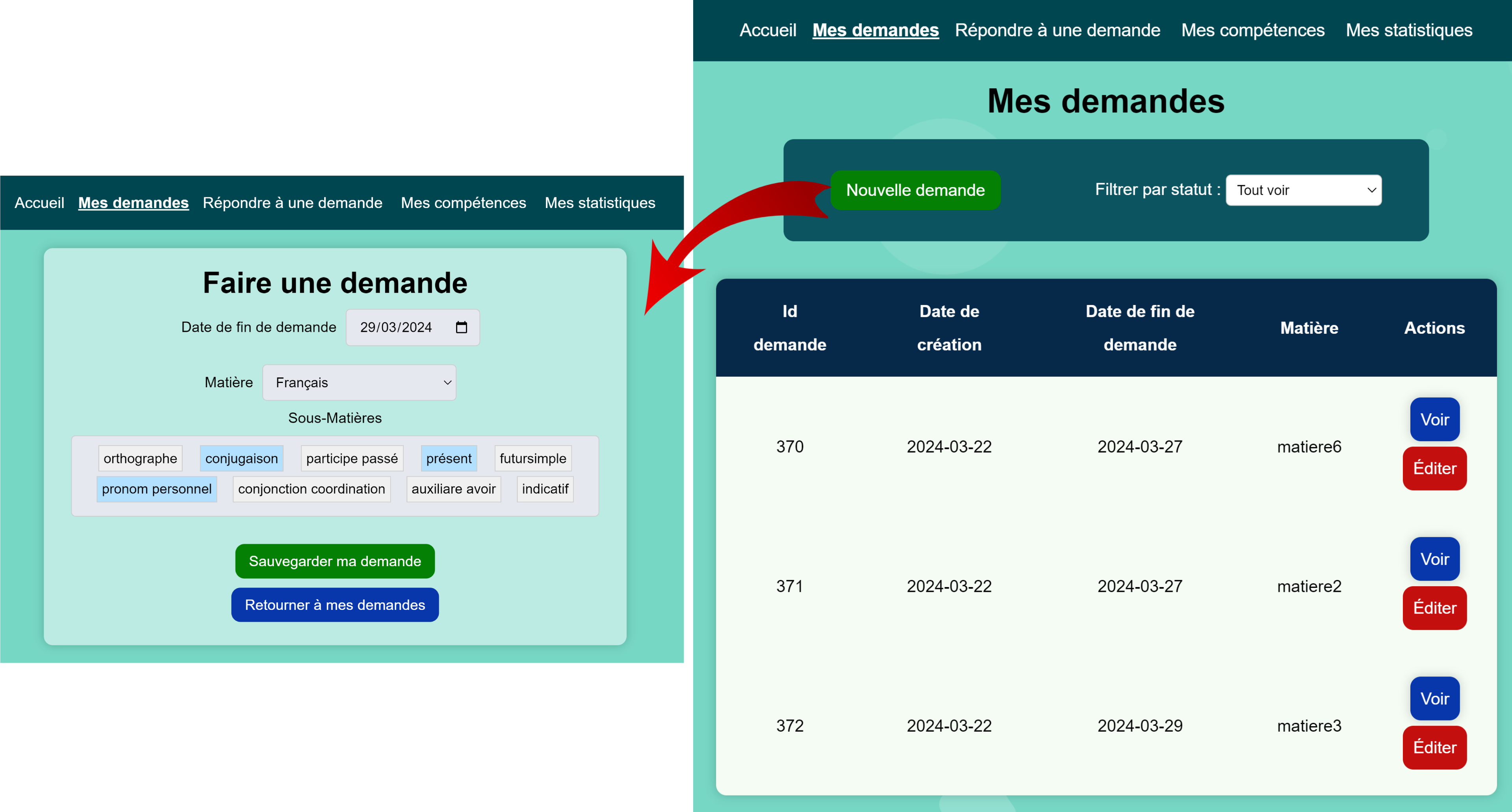Click the Matière column header in the table
This screenshot has width=1512, height=812.
click(1310, 328)
